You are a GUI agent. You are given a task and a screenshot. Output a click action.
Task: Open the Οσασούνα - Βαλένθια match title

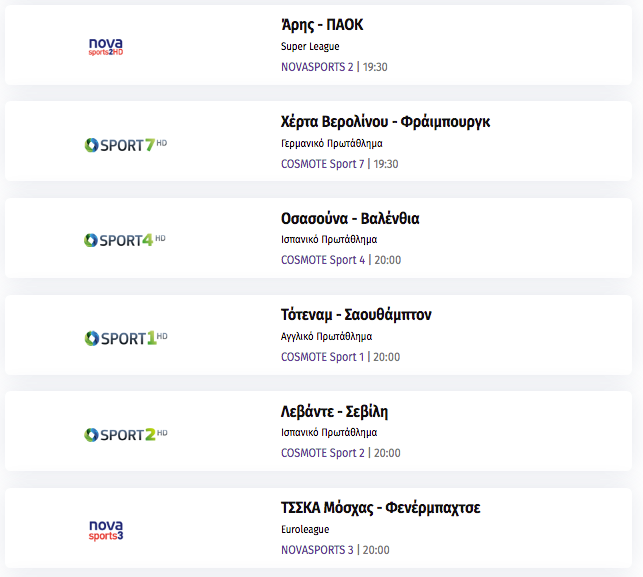click(350, 219)
